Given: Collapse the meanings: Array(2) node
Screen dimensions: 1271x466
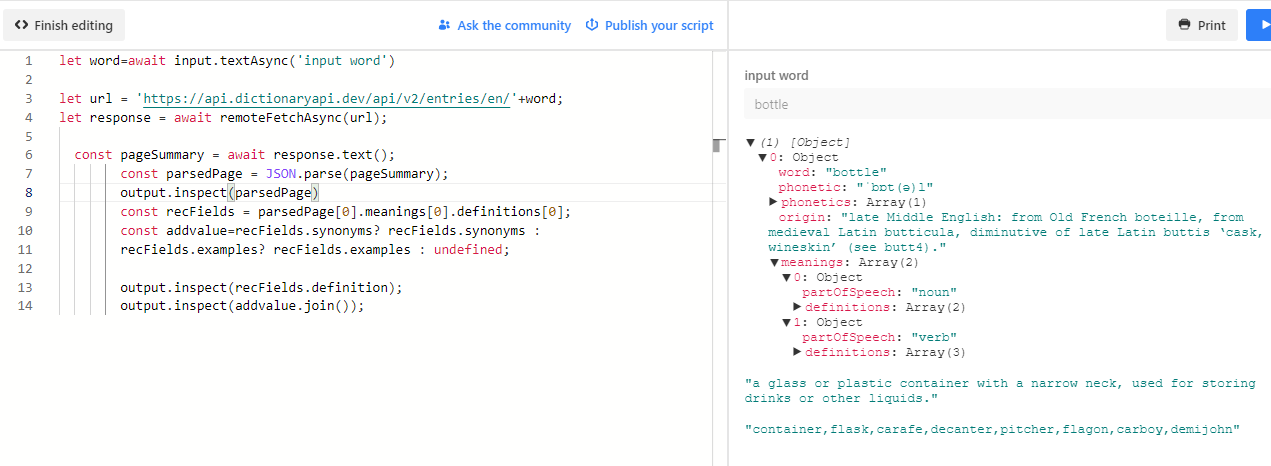Looking at the screenshot, I should point(773,262).
